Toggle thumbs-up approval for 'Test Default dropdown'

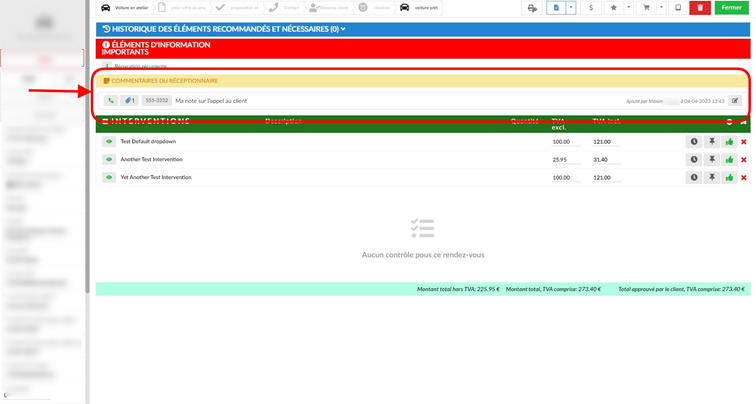(x=729, y=142)
